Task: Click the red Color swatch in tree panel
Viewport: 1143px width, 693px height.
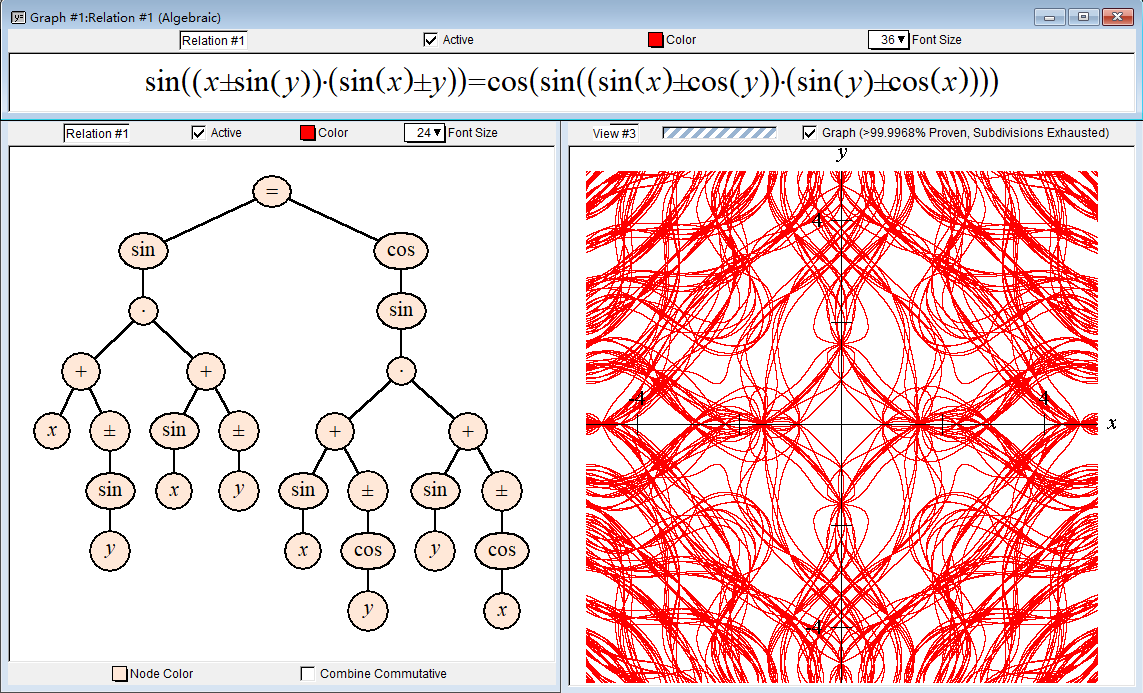Action: (x=308, y=133)
